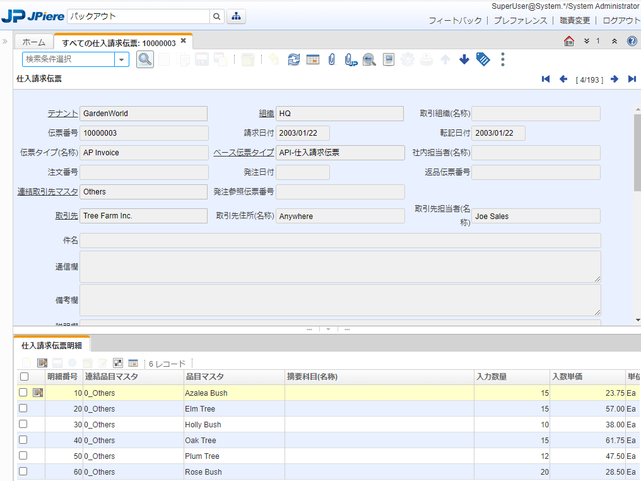
Task: Click the home house icon at top right
Action: pyautogui.click(x=569, y=41)
